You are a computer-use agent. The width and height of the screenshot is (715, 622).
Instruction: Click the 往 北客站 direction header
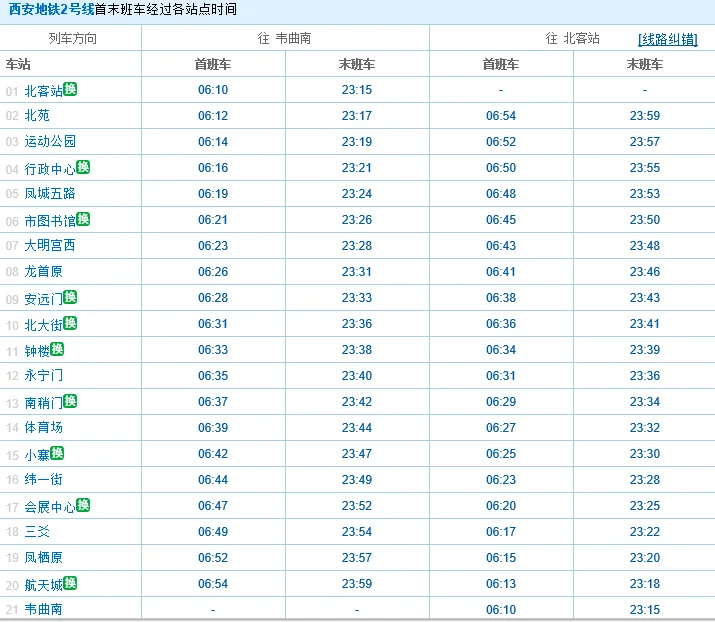pos(573,38)
